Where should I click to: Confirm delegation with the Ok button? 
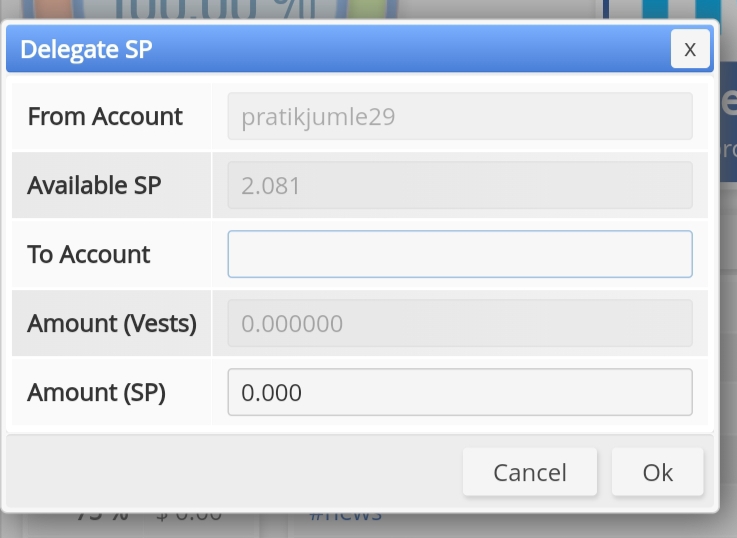tap(658, 472)
